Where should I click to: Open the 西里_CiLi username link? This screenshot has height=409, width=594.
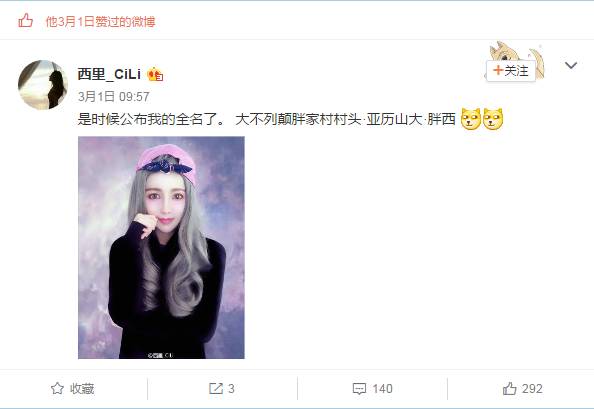click(109, 74)
